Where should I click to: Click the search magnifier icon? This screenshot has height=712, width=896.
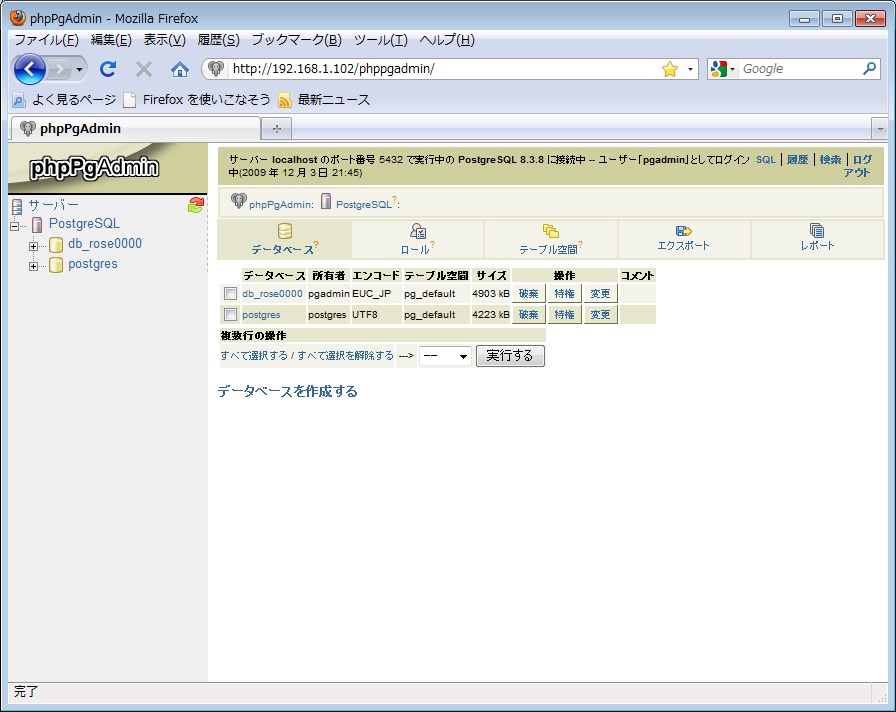869,69
